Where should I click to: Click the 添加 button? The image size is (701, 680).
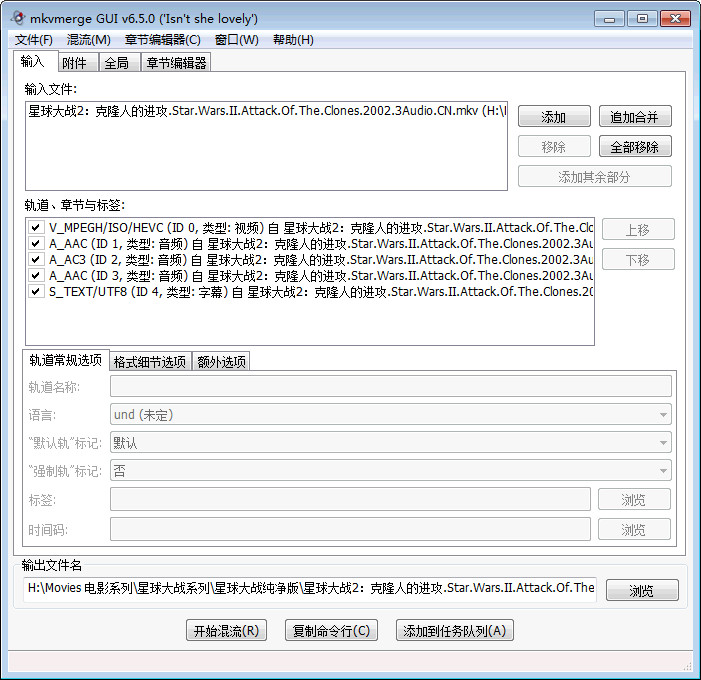[x=553, y=117]
